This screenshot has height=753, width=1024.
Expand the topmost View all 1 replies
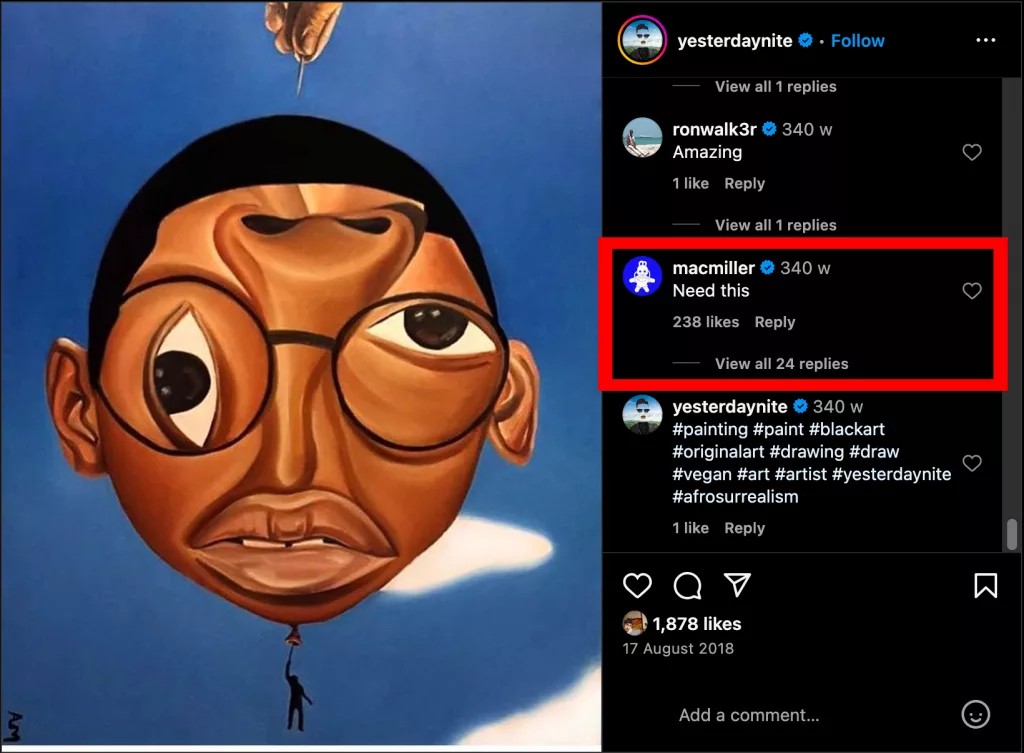775,87
